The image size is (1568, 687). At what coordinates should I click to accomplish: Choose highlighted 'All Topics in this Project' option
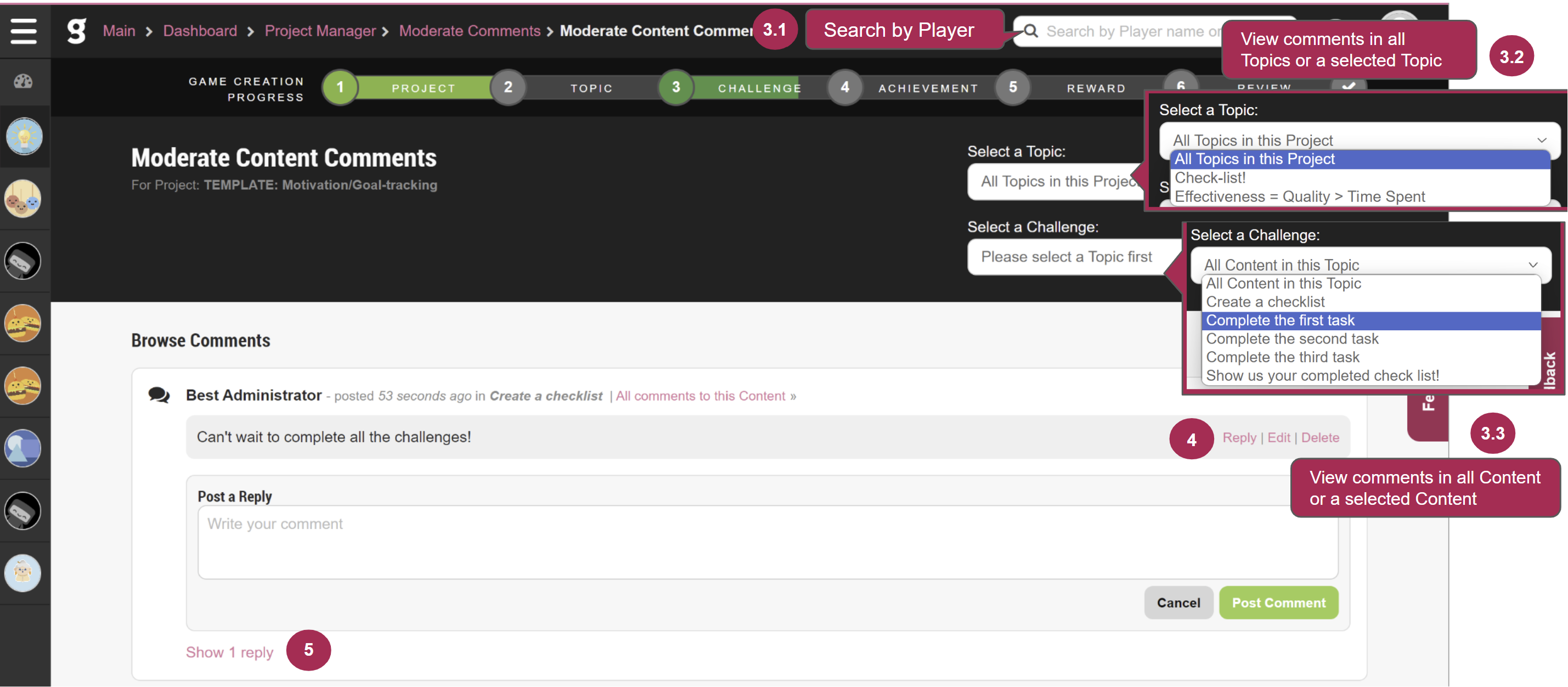1360,159
